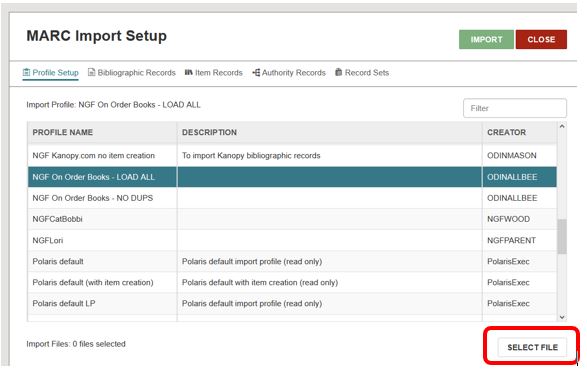Select Polaris default (with item creation) profile
This screenshot has width=587, height=375.
tap(292, 283)
